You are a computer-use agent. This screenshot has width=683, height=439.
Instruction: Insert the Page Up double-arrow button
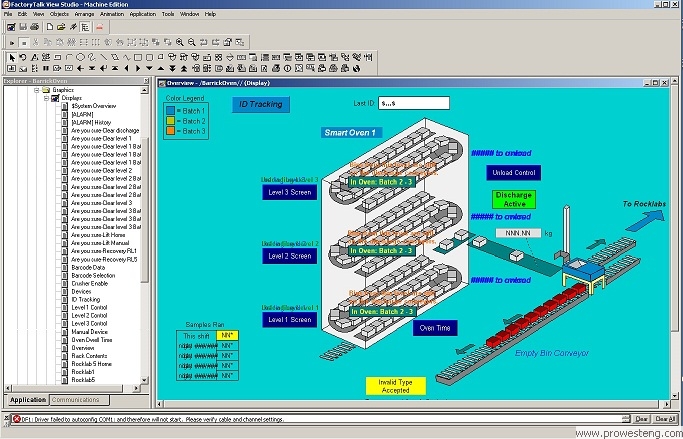coord(184,68)
